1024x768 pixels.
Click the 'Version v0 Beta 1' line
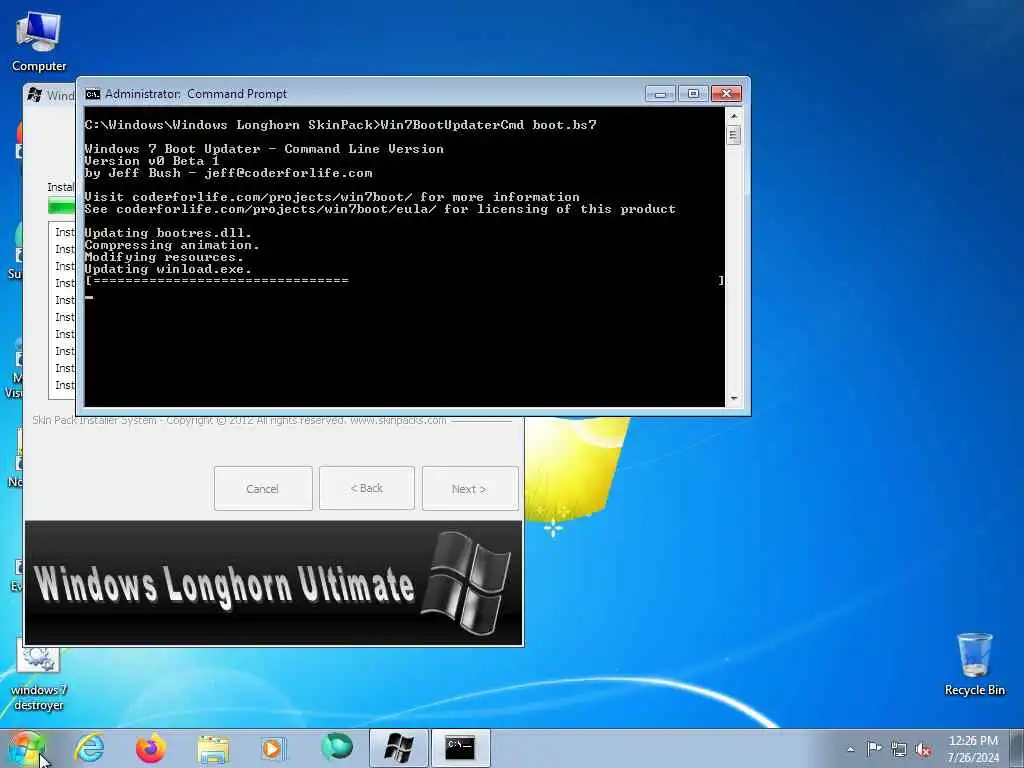pos(152,161)
